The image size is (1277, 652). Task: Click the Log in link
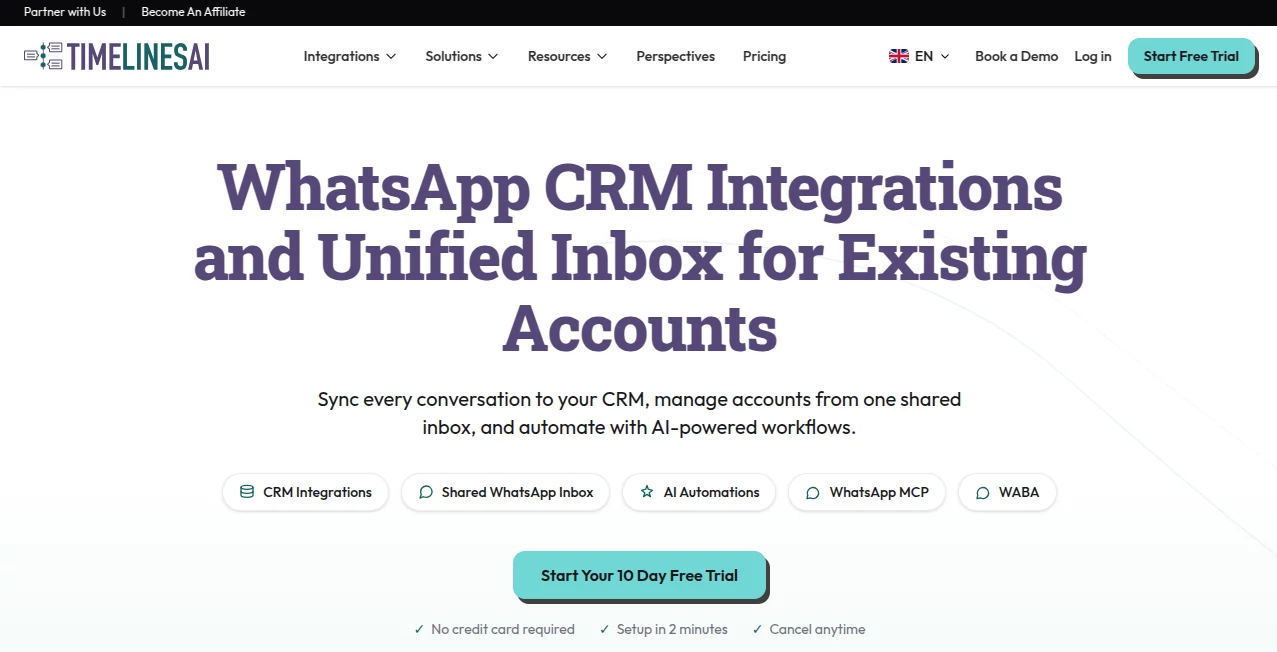tap(1092, 56)
